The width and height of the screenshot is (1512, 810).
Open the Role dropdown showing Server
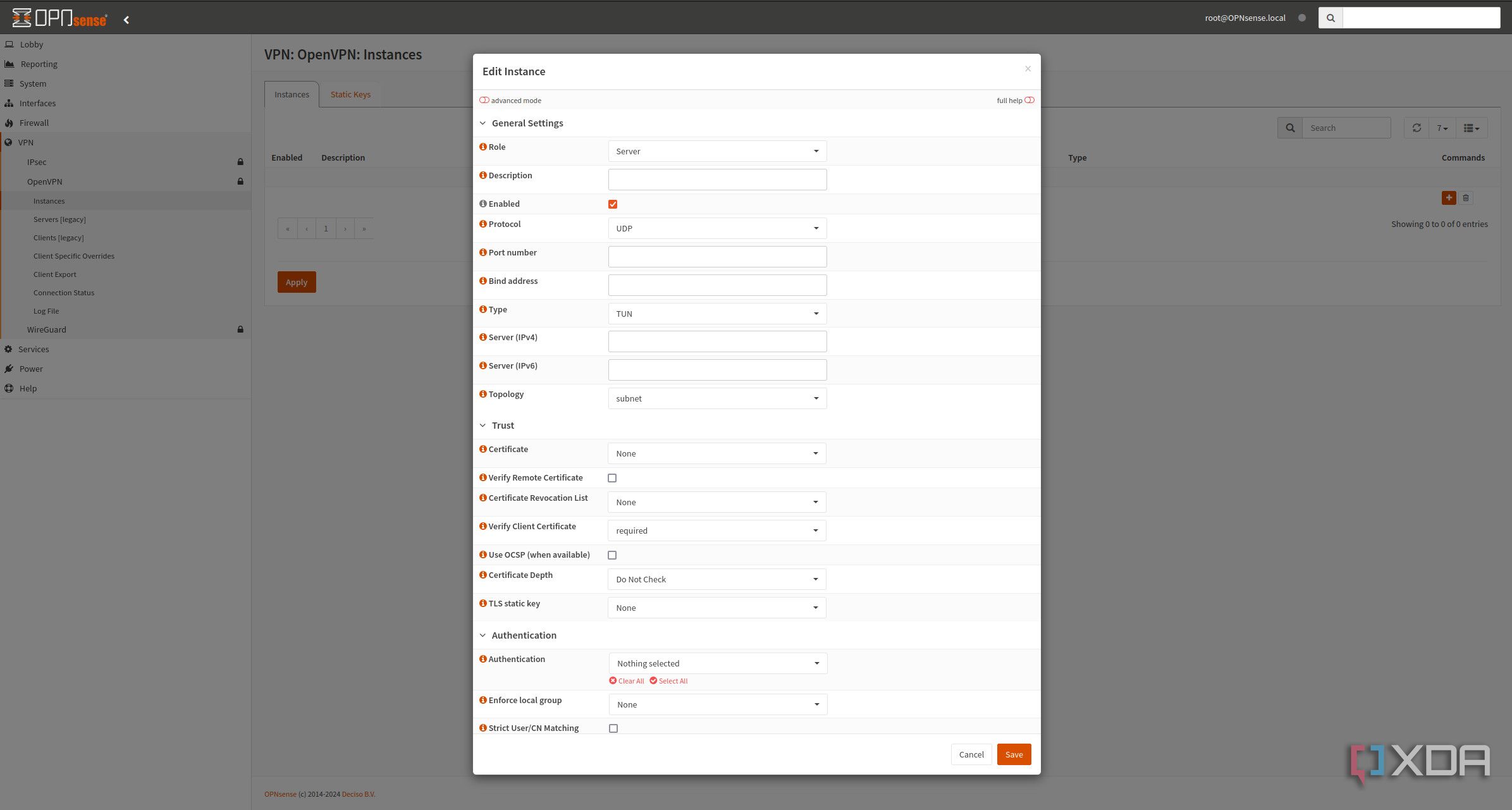[717, 151]
